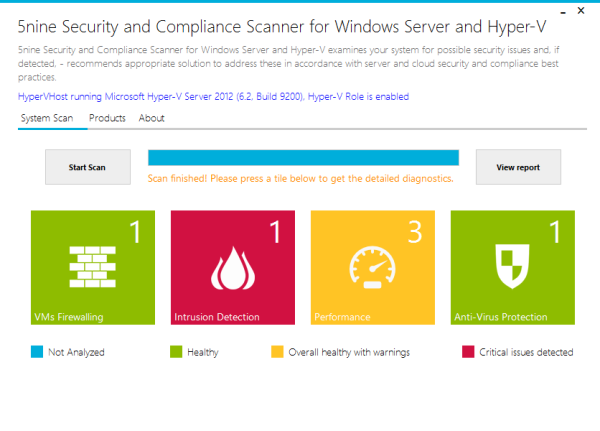Click the HyperVHost server info text
The image size is (600, 431).
213,97
